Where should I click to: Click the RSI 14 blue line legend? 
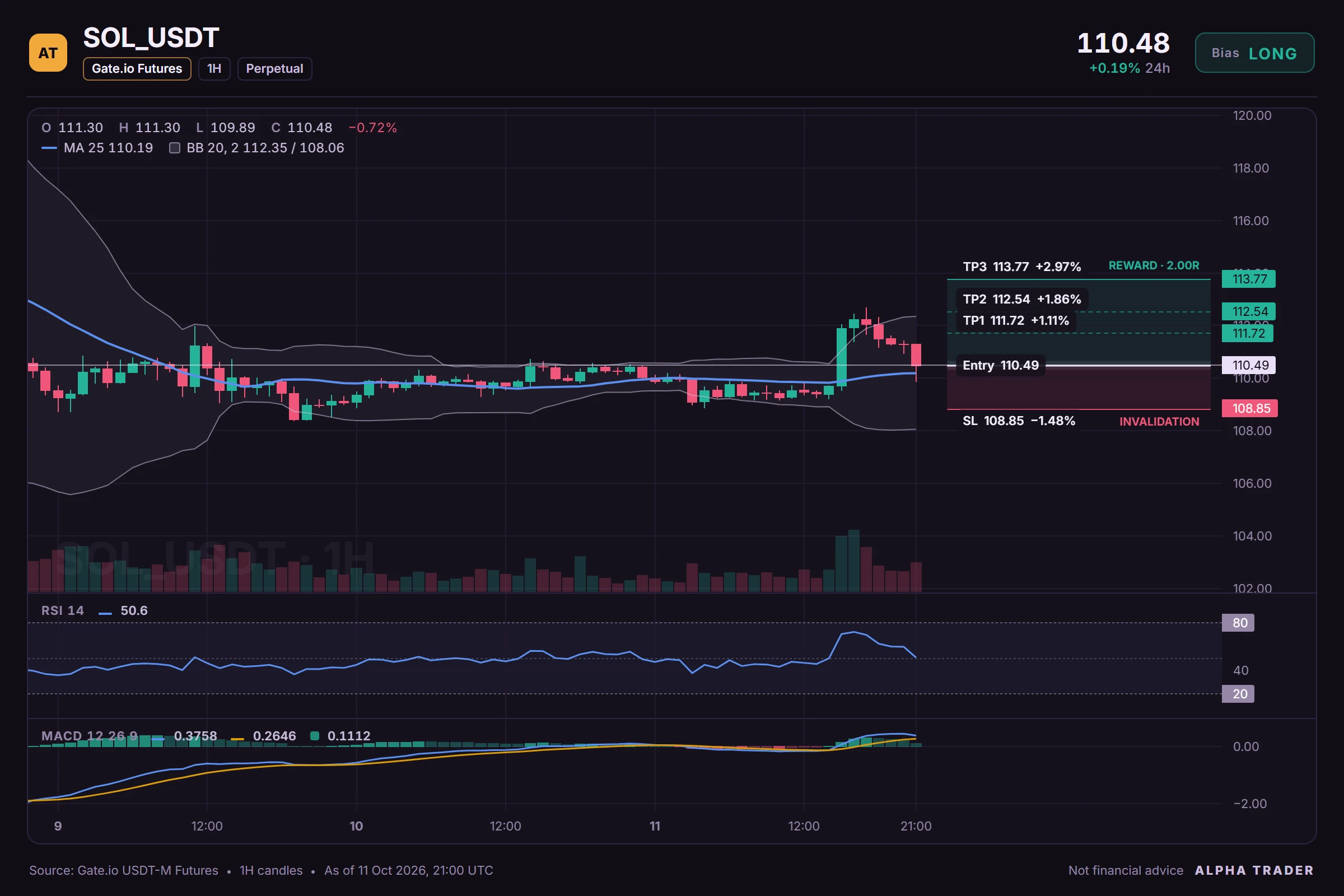pyautogui.click(x=105, y=613)
